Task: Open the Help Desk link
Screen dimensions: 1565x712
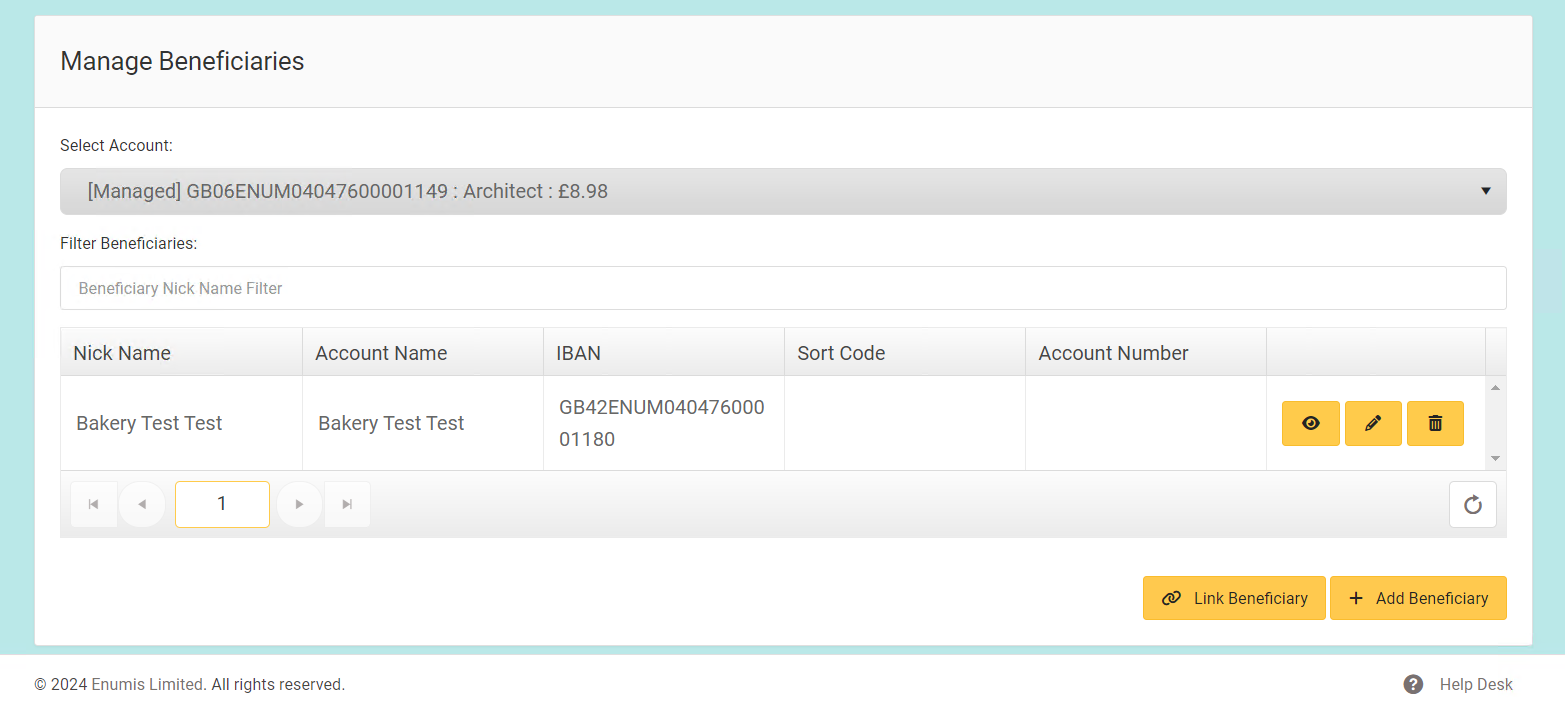Action: pos(1476,685)
